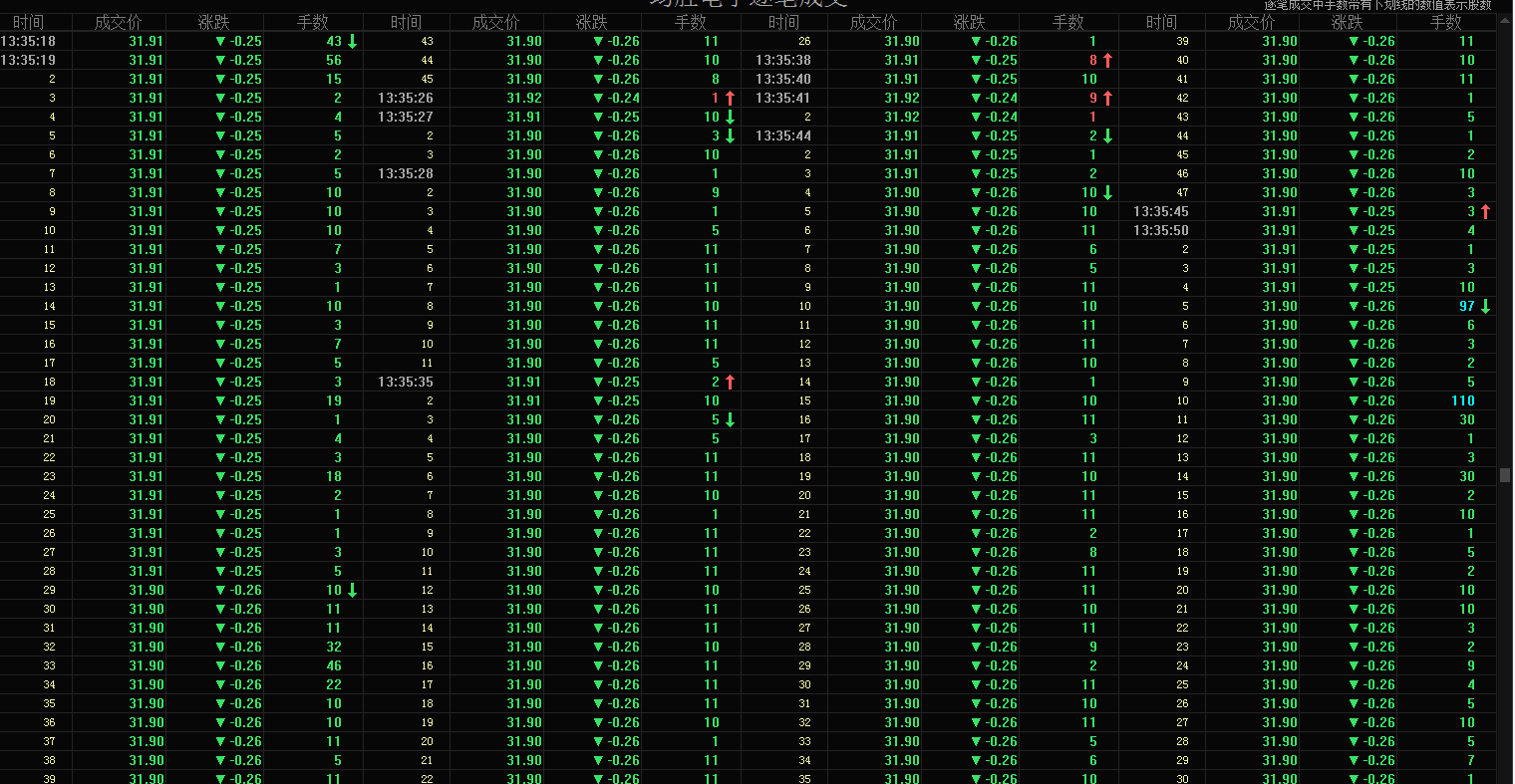Click note text 逐笔成交中手数带有下划线的数值表示股数
The height and width of the screenshot is (784, 1515).
(1377, 5)
